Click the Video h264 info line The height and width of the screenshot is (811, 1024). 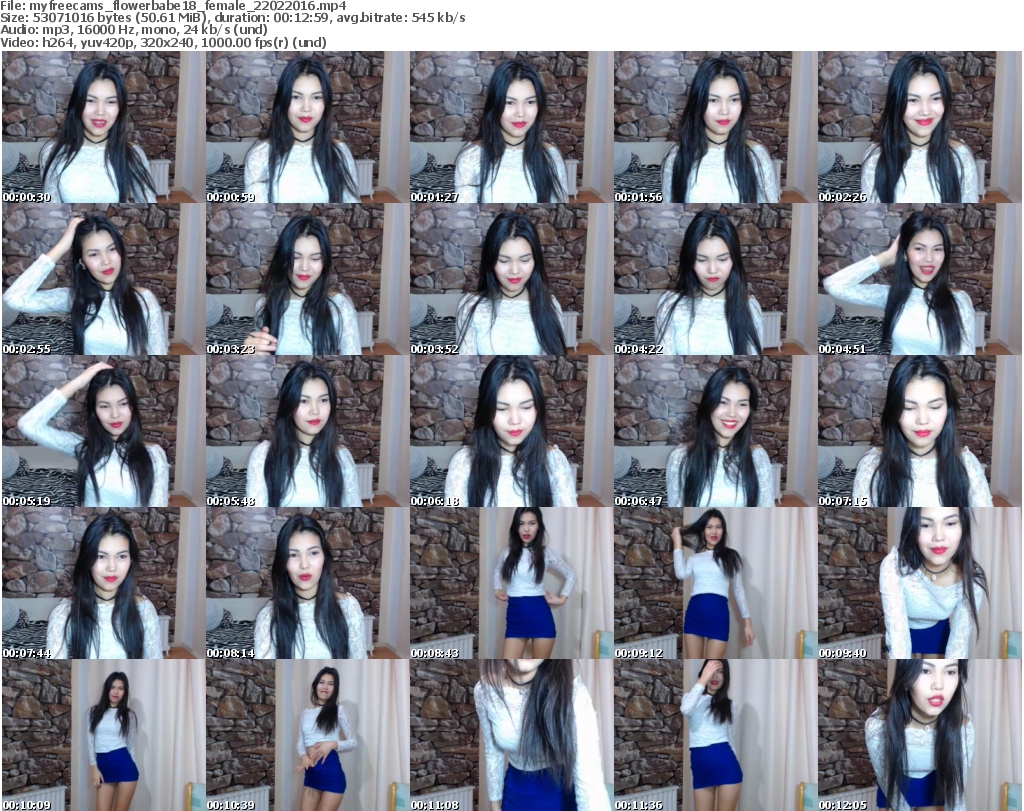(x=163, y=42)
